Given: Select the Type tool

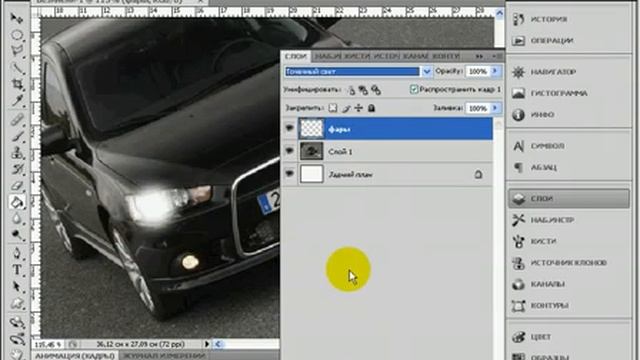Looking at the screenshot, I should tap(17, 270).
